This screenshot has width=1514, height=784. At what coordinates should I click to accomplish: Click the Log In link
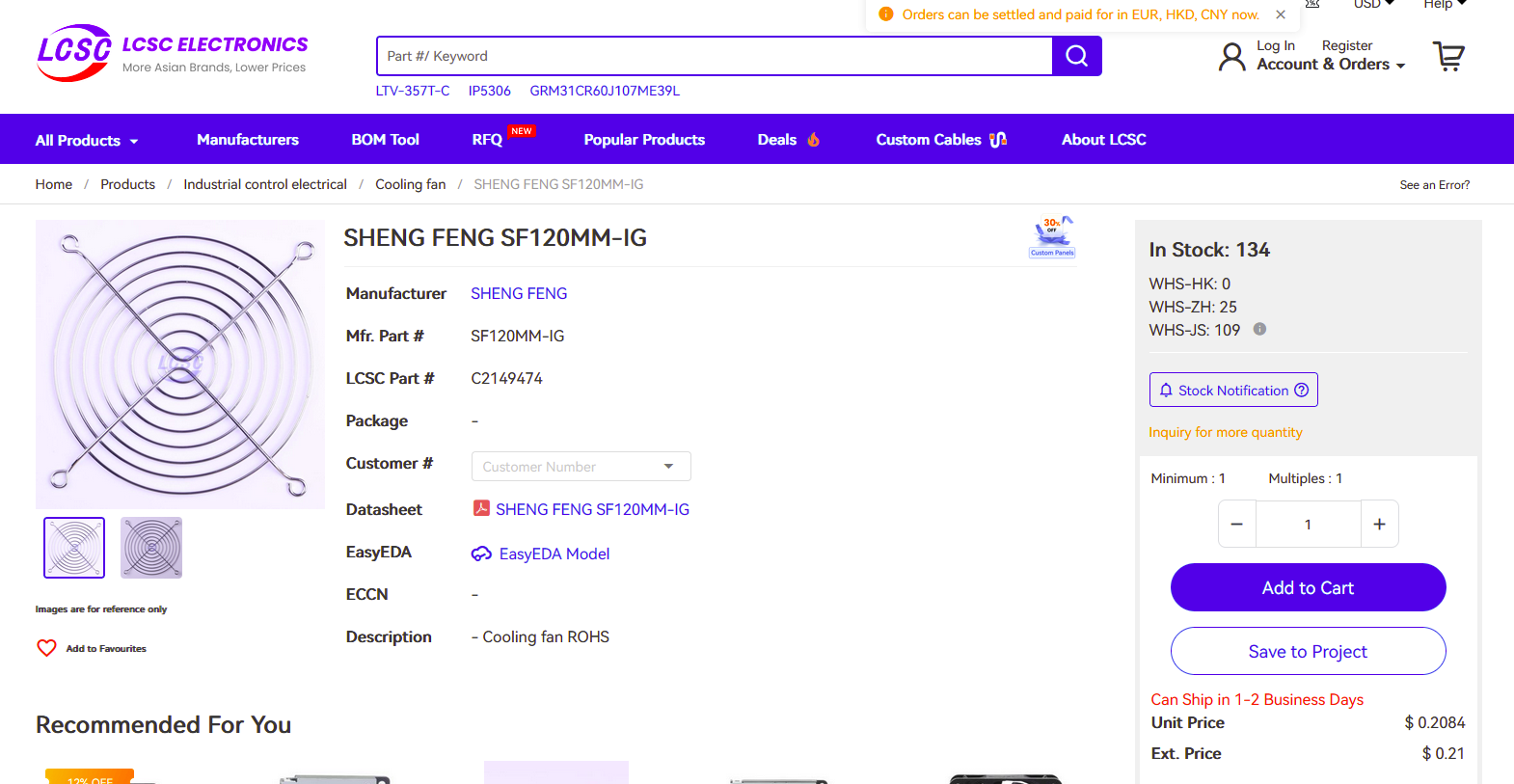coord(1276,45)
